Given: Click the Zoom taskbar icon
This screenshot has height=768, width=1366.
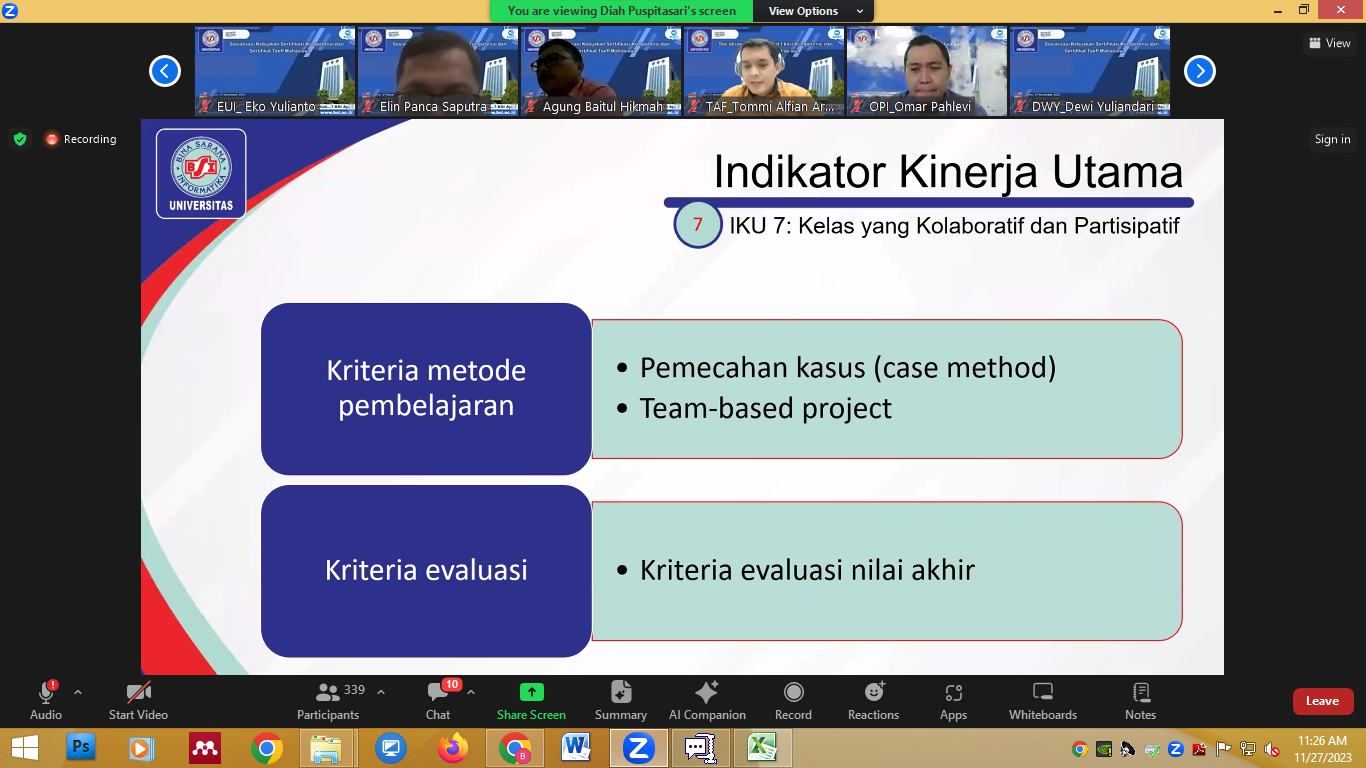Looking at the screenshot, I should [639, 747].
